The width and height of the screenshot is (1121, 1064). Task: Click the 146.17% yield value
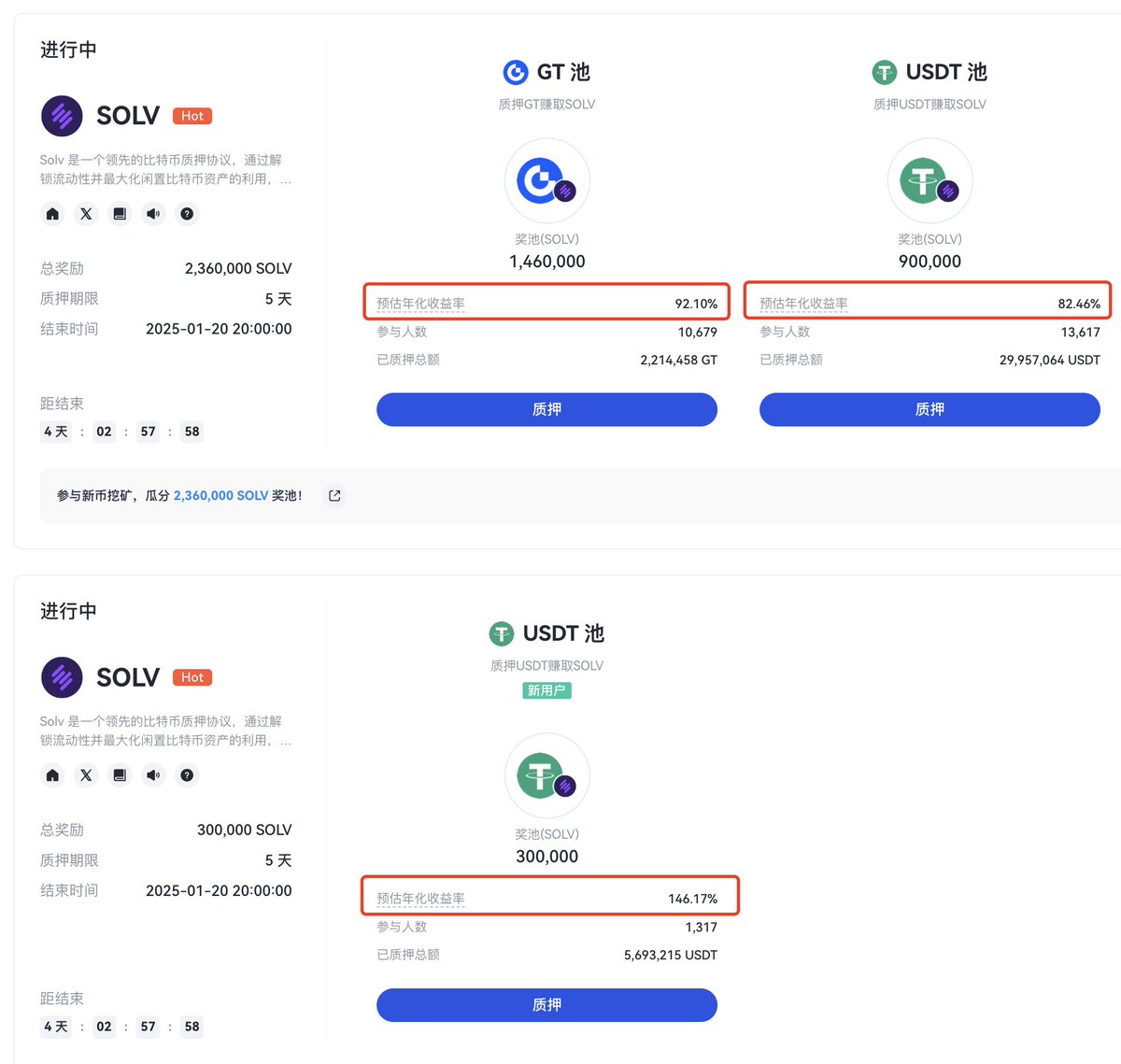(x=692, y=899)
